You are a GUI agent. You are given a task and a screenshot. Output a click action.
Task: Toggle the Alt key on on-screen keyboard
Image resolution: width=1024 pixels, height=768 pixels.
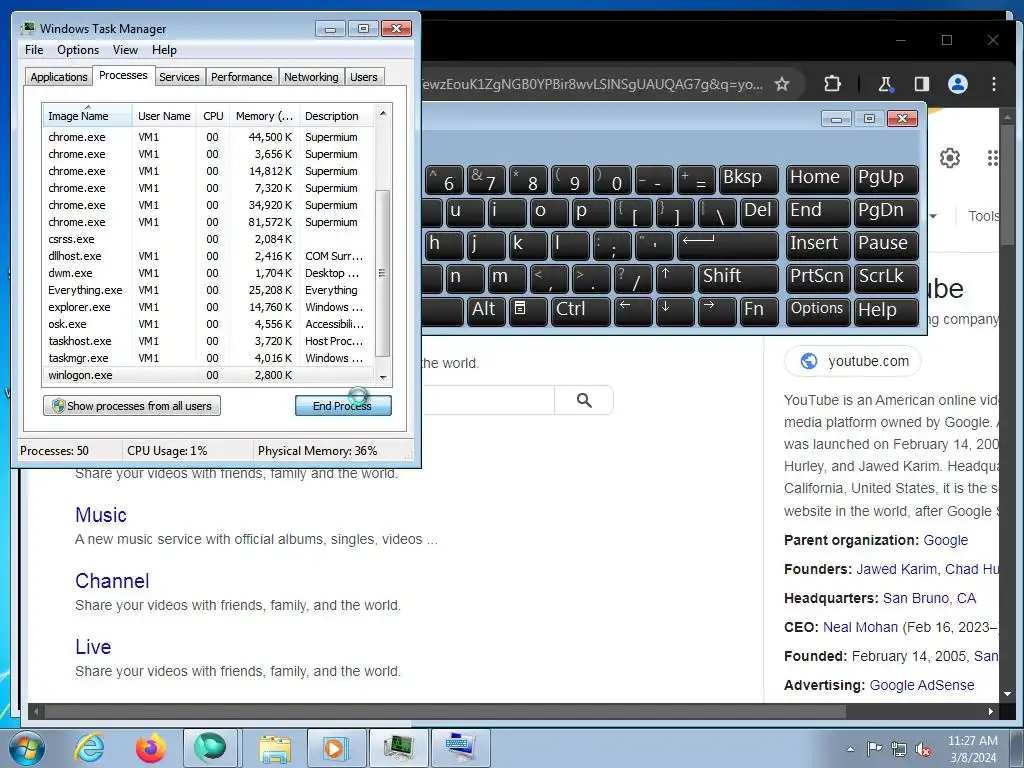[x=487, y=310]
